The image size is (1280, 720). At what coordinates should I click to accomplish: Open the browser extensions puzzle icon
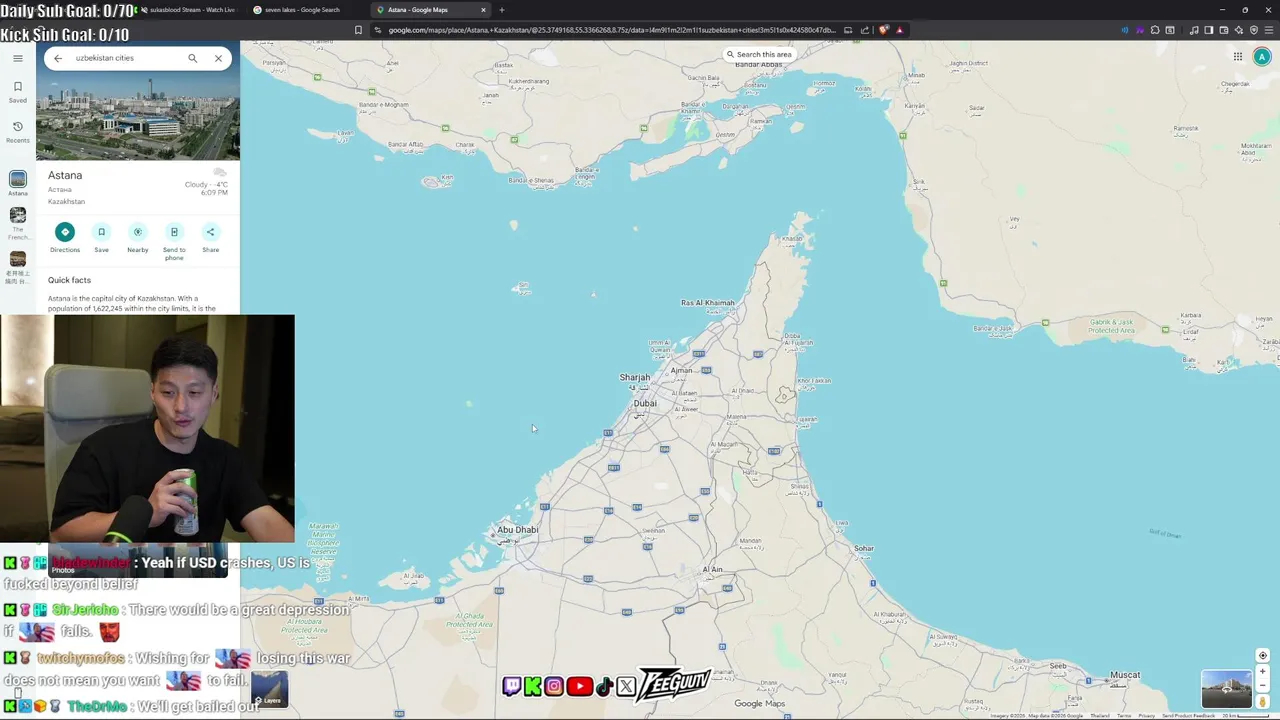tap(1155, 30)
